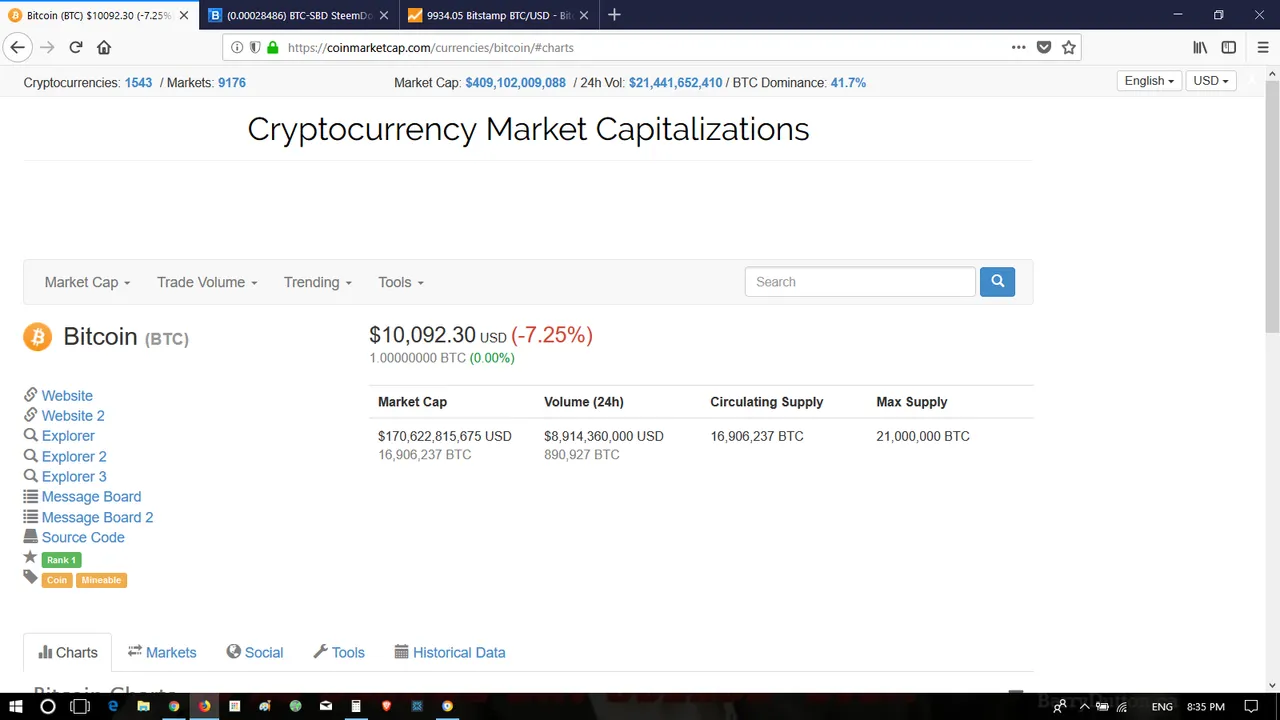The height and width of the screenshot is (720, 1280).
Task: Close the Bitstamp BTC/USD tab
Action: 583,15
